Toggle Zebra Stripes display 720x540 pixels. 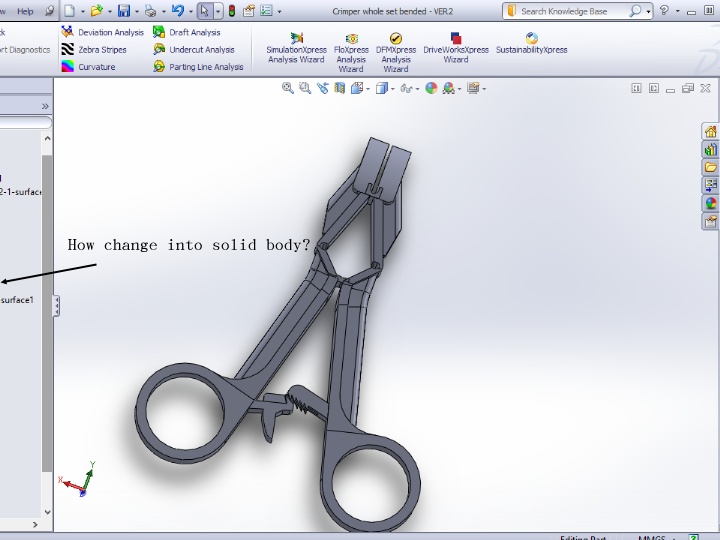[94, 50]
